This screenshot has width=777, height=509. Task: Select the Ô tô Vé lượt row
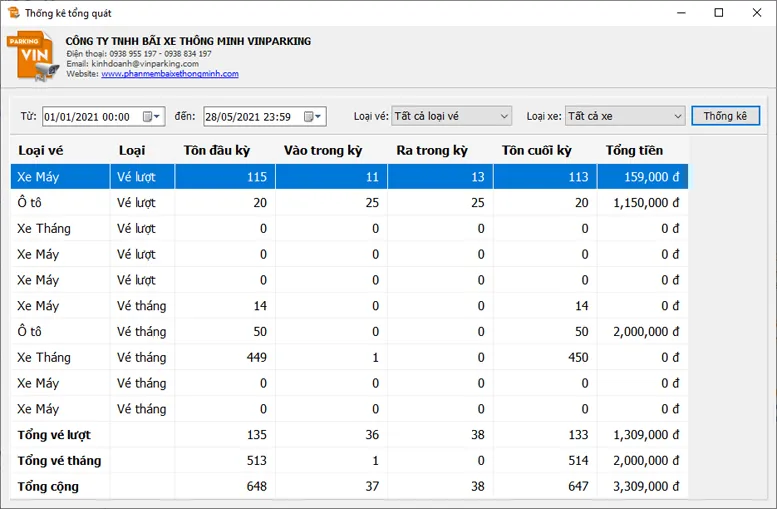(300, 203)
